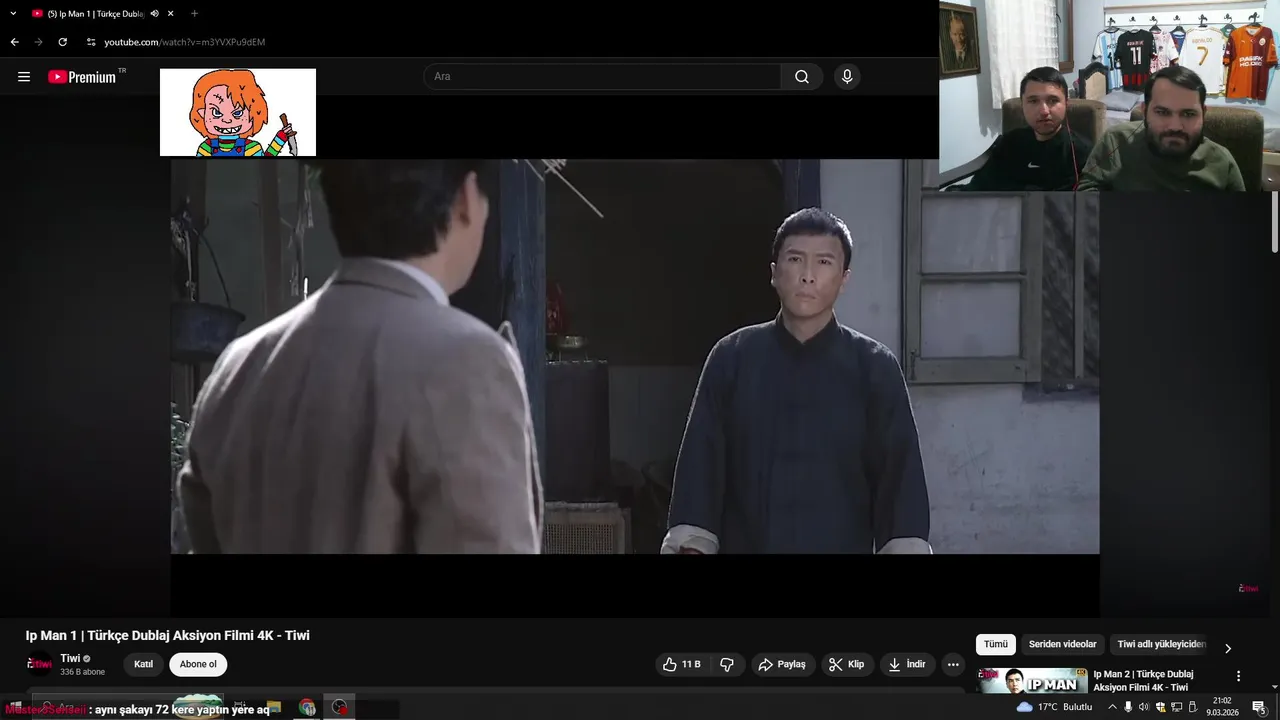Open more actions three-dot menu
The image size is (1280, 720).
(953, 664)
